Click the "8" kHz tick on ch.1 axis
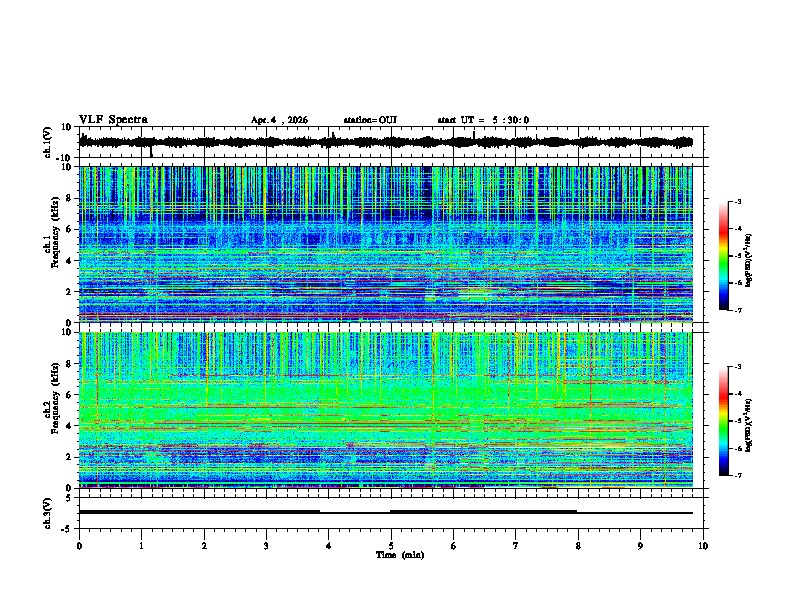The image size is (792, 612). 70,198
